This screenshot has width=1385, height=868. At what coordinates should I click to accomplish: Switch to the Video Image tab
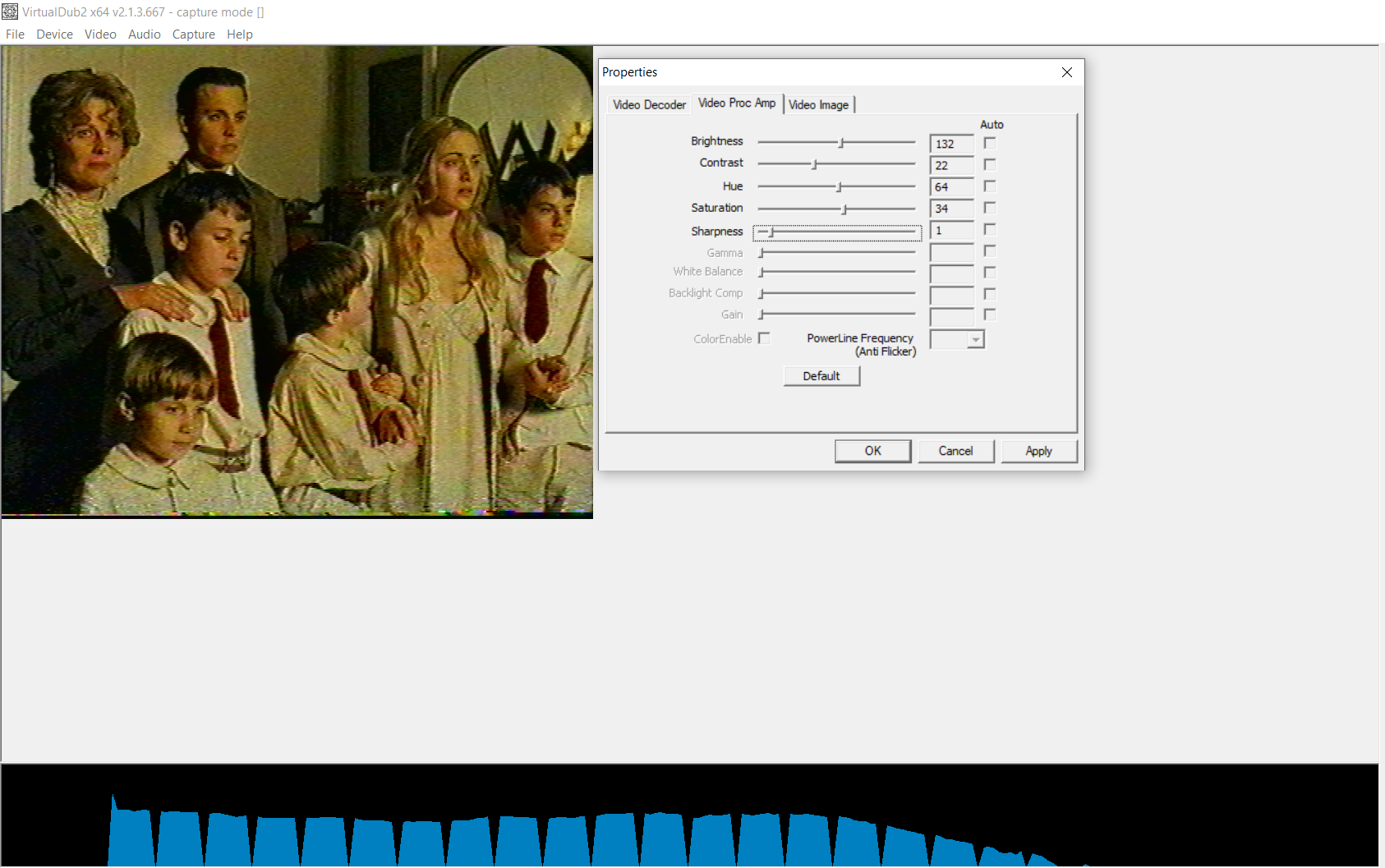(819, 104)
